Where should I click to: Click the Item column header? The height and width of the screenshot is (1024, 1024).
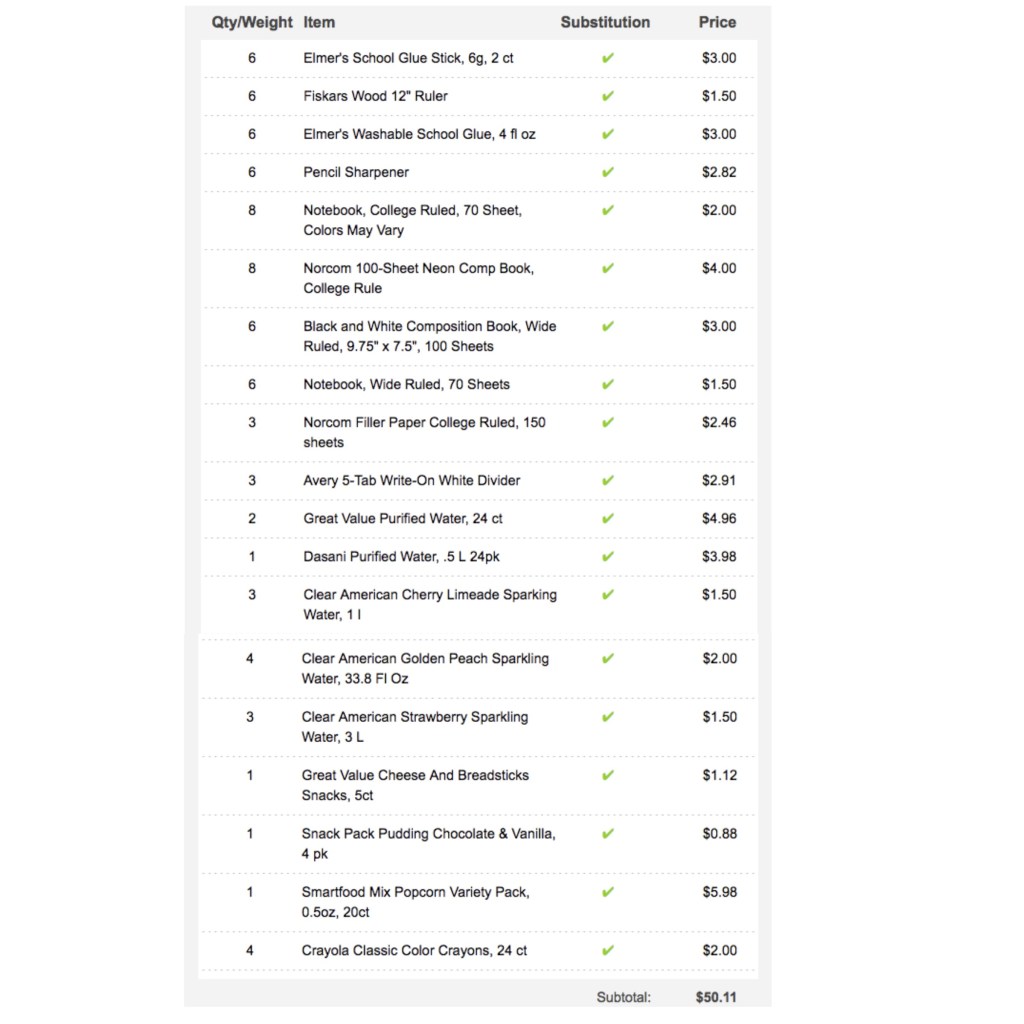[x=319, y=22]
